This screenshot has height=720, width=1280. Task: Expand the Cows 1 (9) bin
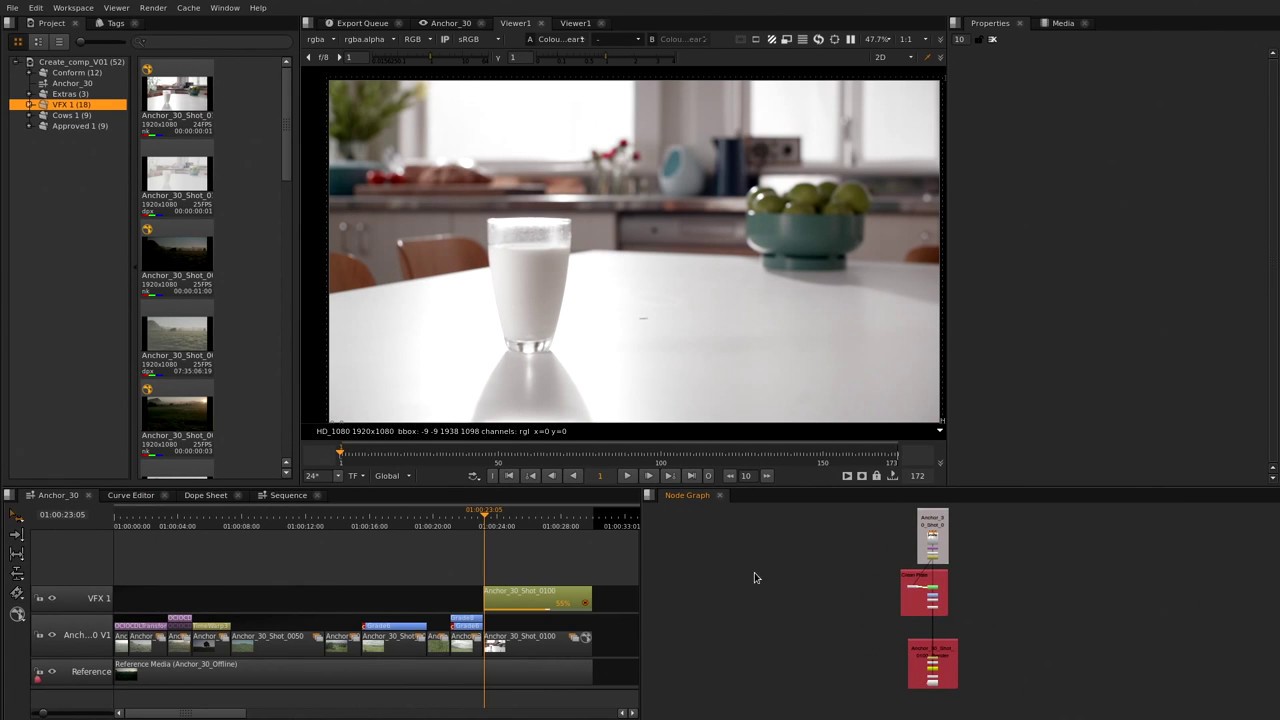tap(30, 115)
